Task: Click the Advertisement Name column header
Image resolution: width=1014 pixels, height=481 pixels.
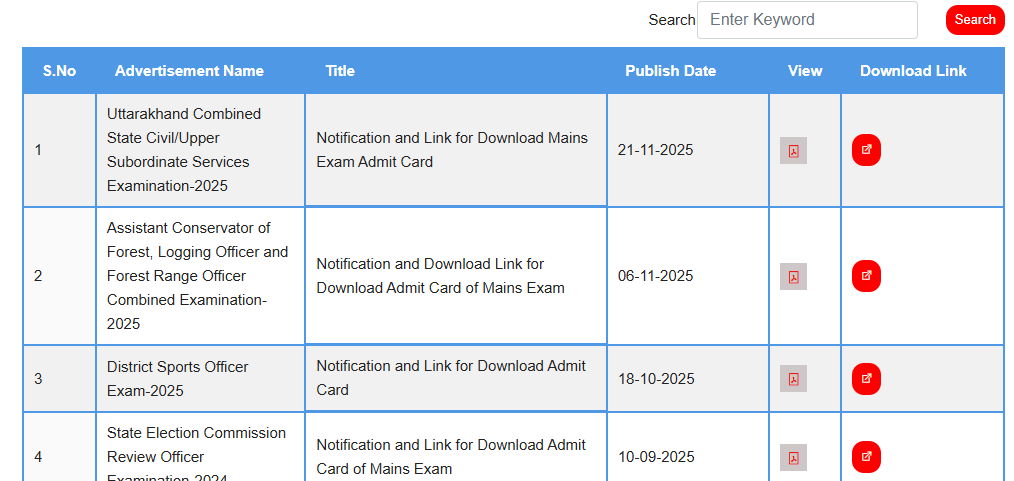Action: pyautogui.click(x=189, y=71)
